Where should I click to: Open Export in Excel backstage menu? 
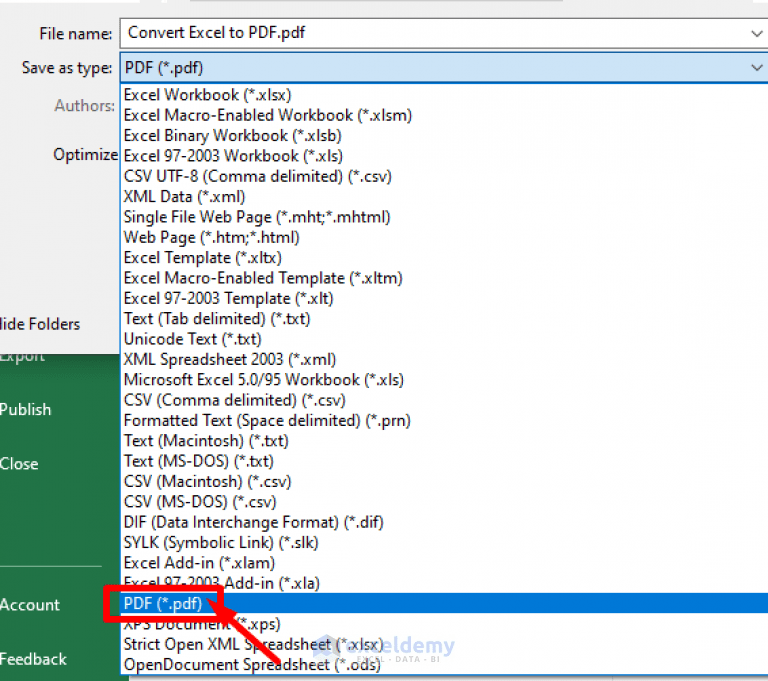click(23, 358)
